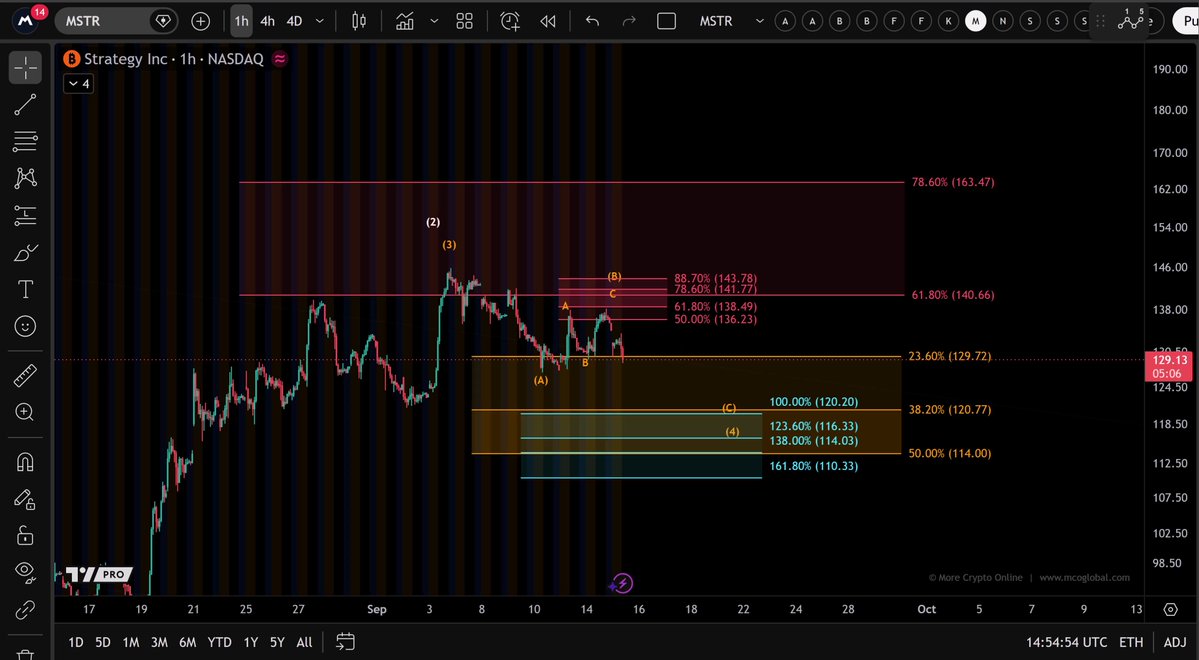Click the MSTR layout name
This screenshot has height=660, width=1199.
click(716, 21)
